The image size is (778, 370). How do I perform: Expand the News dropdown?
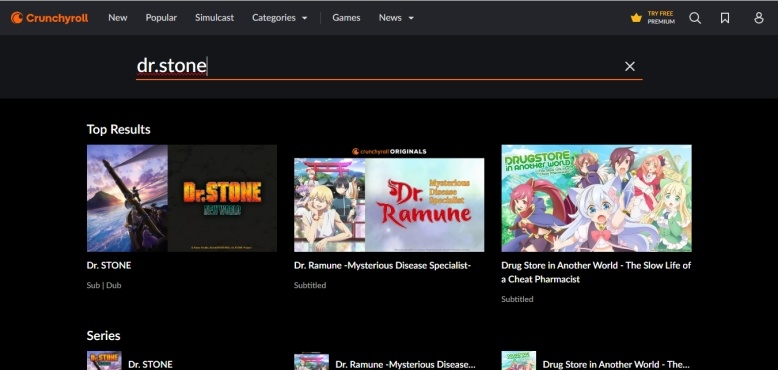coord(396,17)
